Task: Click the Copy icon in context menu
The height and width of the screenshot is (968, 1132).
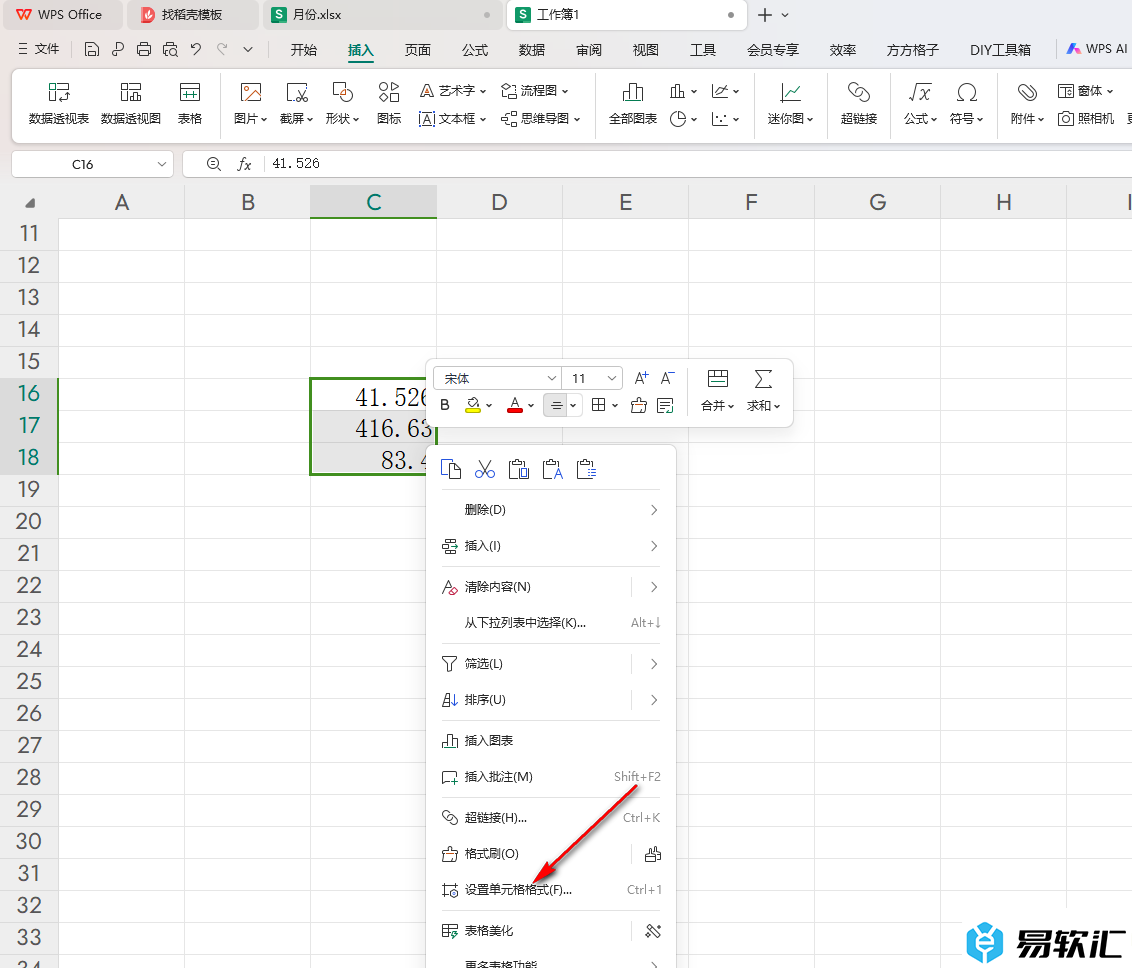Action: coord(451,469)
